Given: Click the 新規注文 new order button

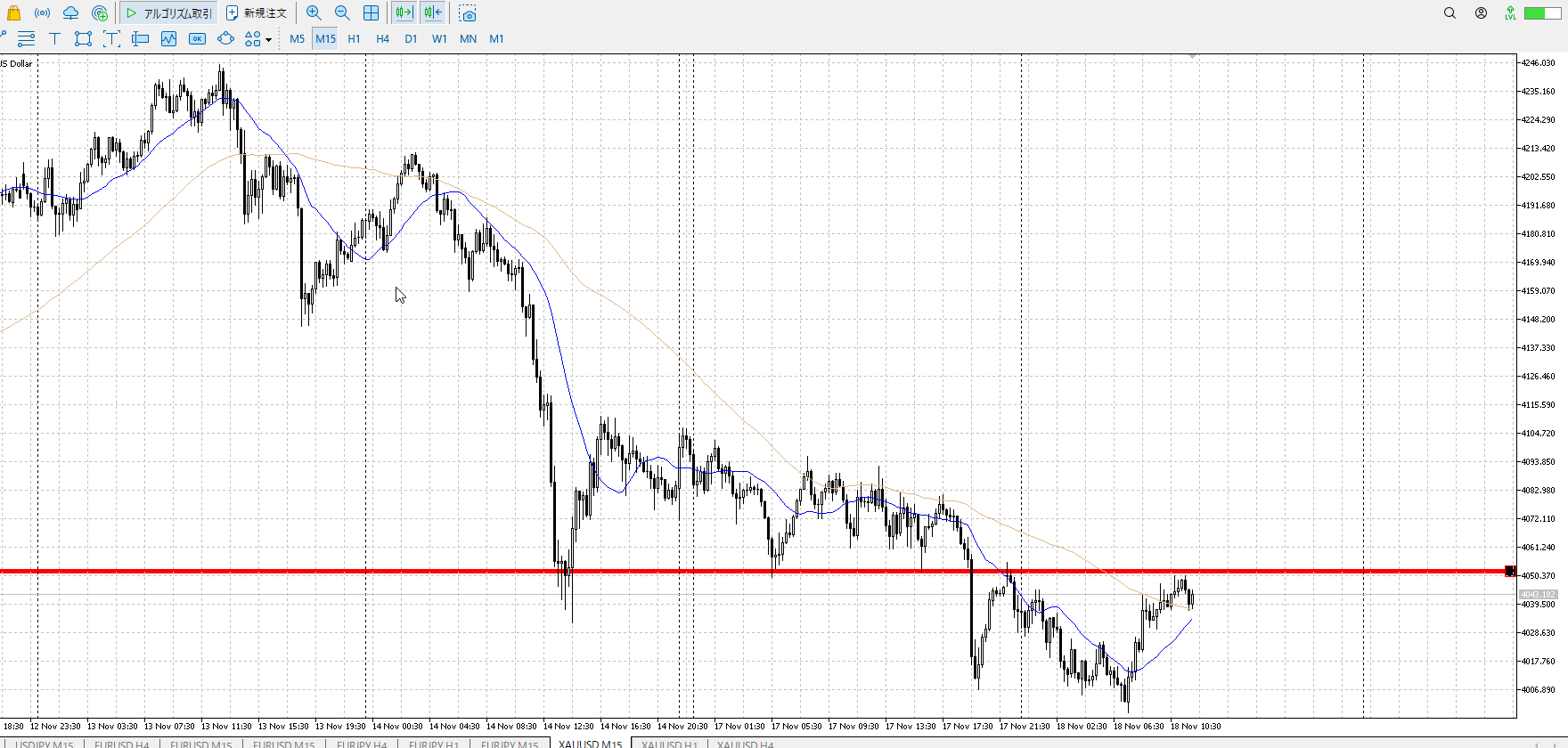Looking at the screenshot, I should coord(257,13).
